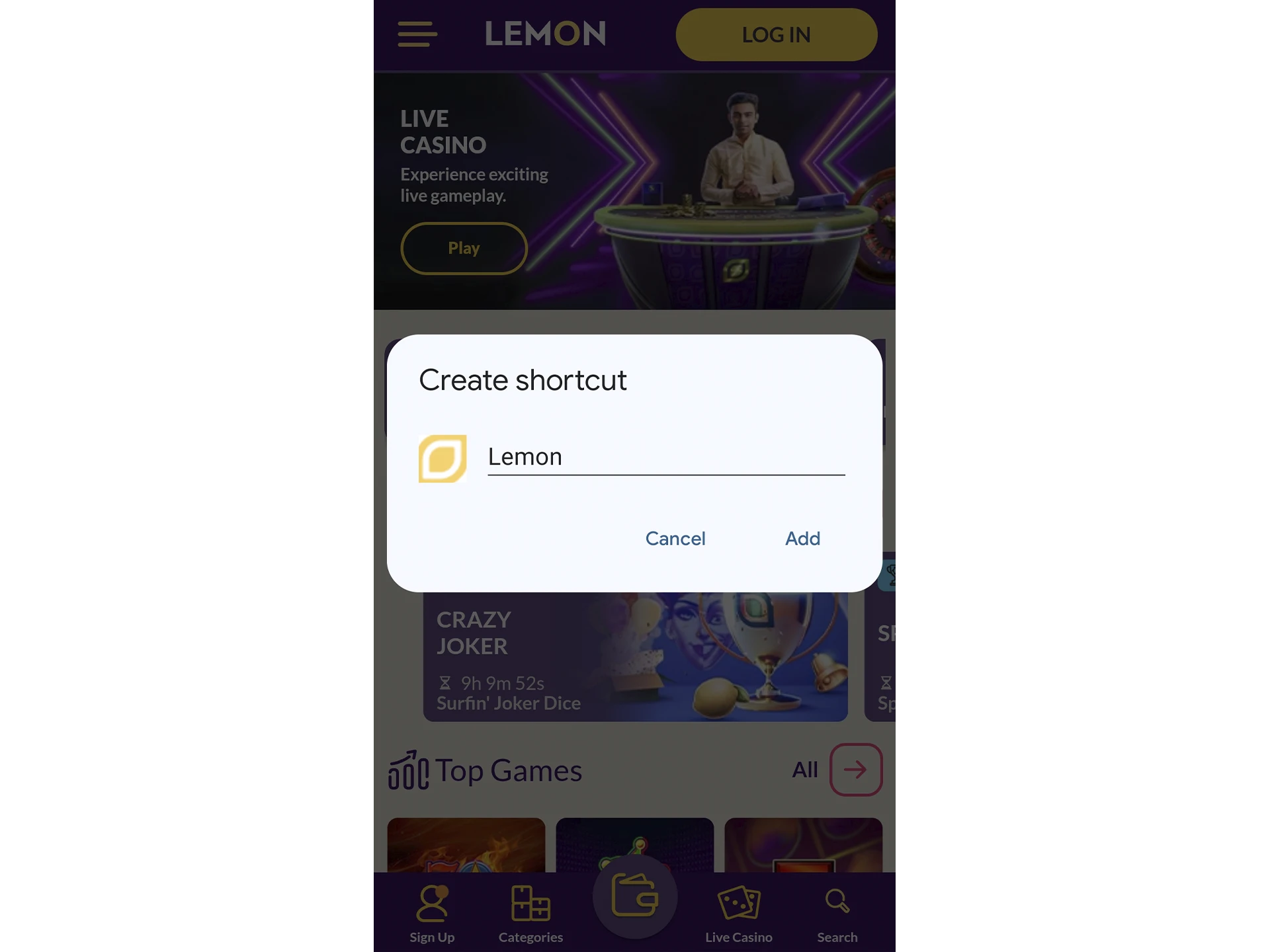The image size is (1270, 952).
Task: Click the Live Casino banner image
Action: 636,192
